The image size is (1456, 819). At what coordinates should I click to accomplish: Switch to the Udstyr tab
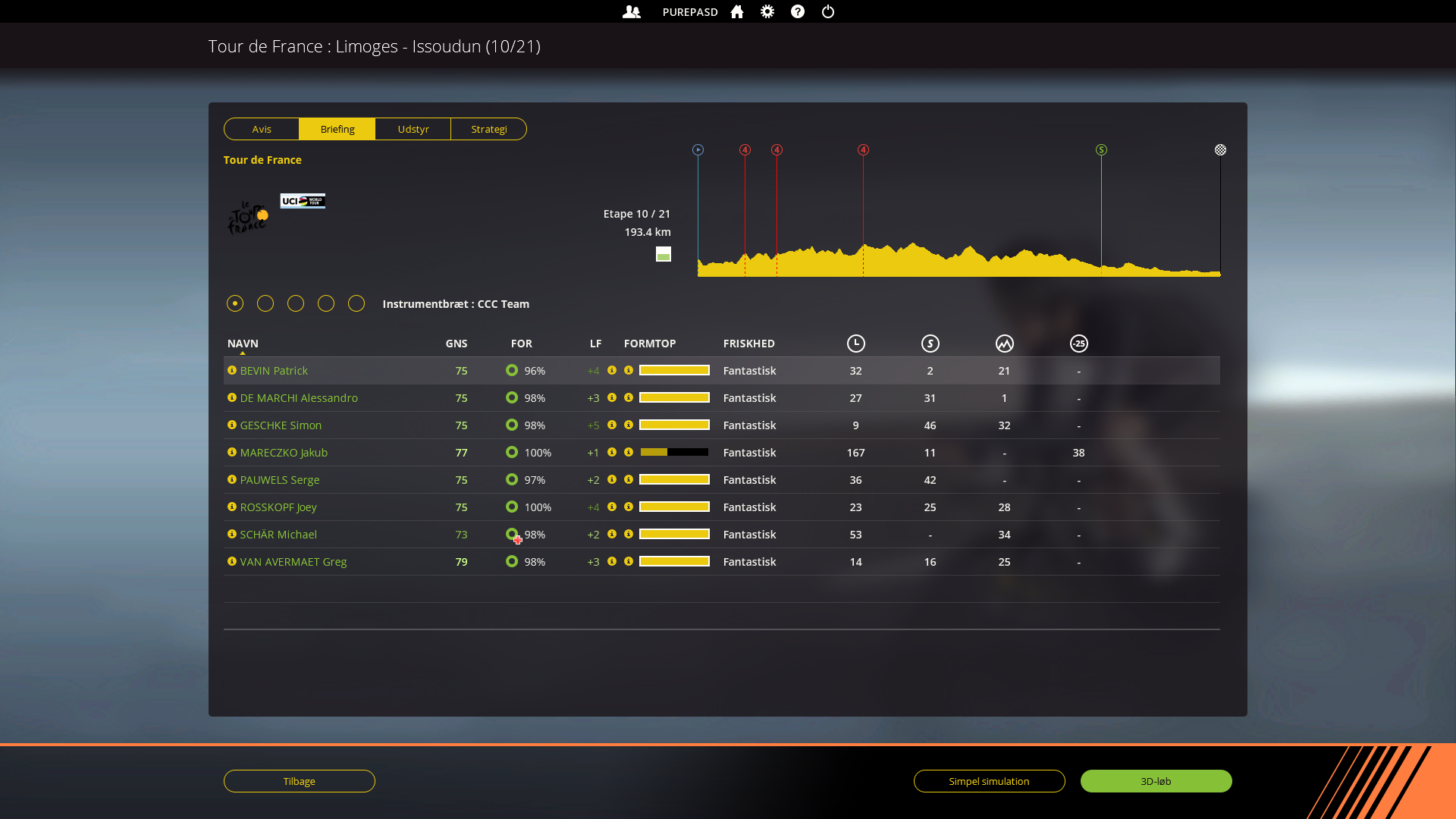(x=413, y=129)
